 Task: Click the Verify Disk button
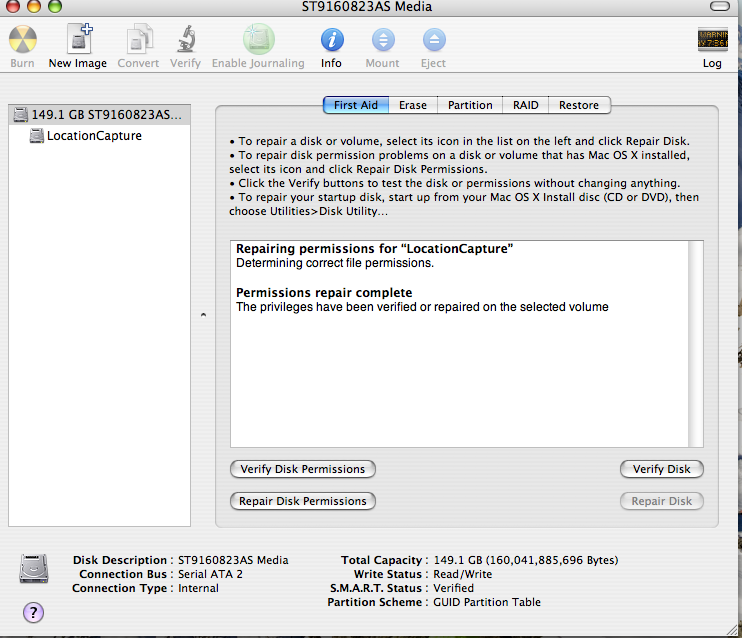(x=662, y=469)
